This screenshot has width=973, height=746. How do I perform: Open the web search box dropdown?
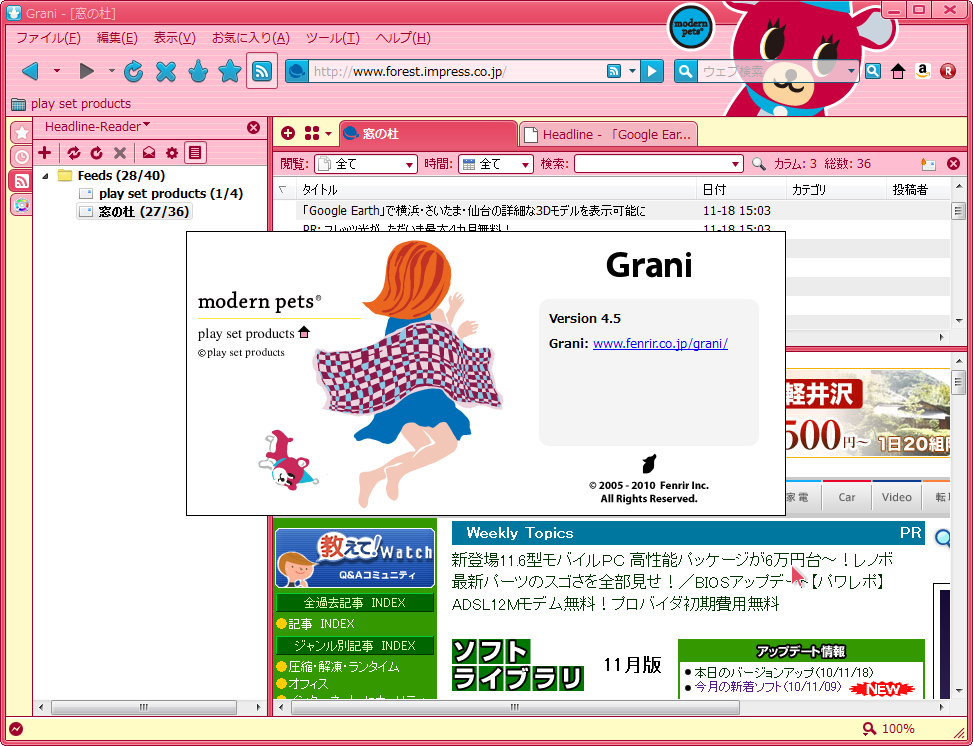click(x=851, y=71)
